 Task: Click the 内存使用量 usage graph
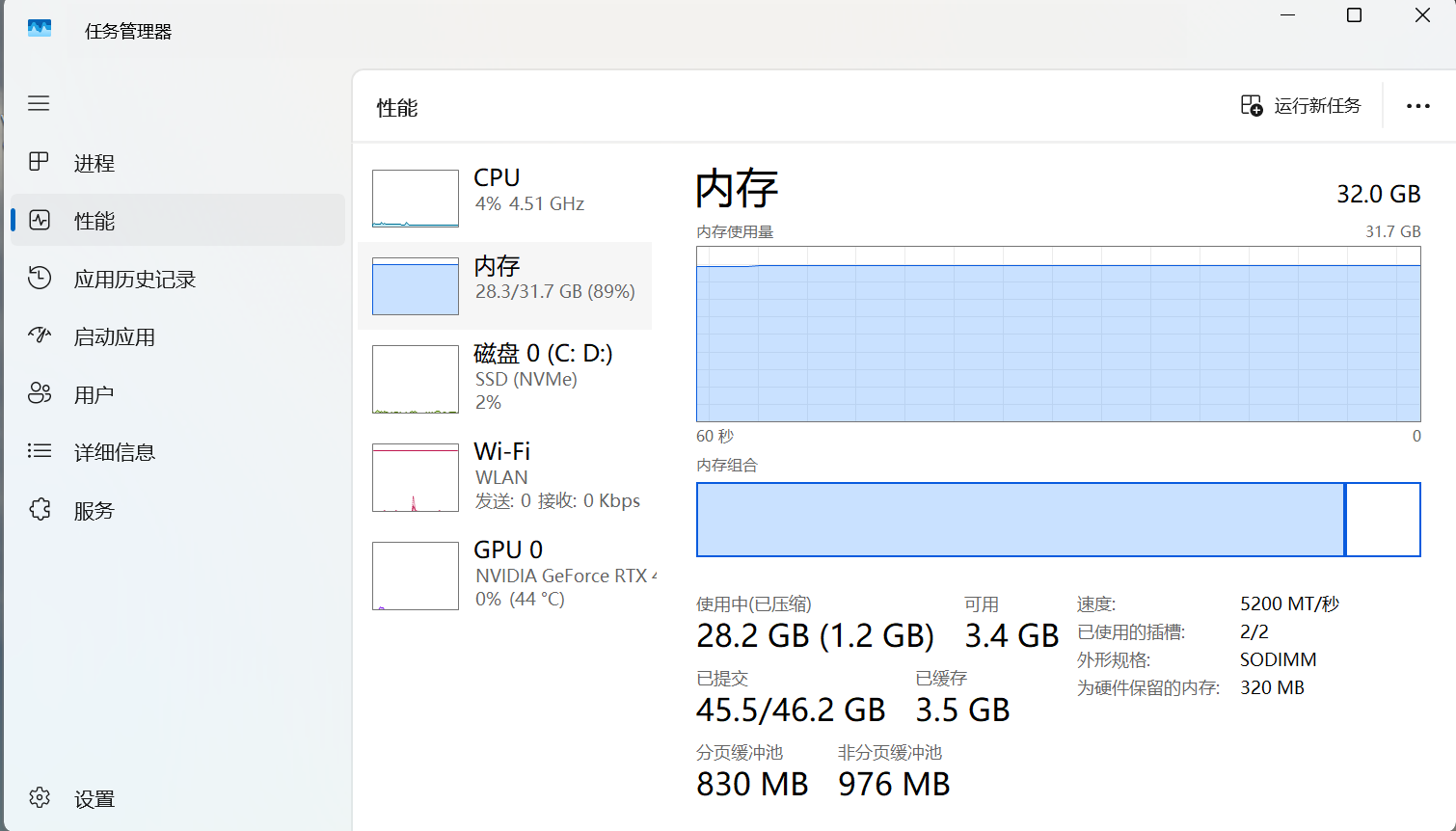1058,334
